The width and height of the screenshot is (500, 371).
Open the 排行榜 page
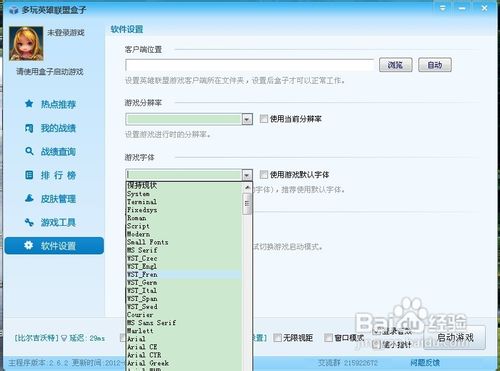point(58,175)
